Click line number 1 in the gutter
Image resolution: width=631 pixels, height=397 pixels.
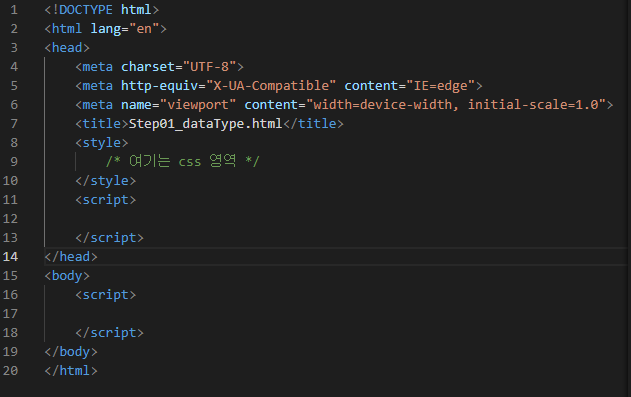(14, 10)
